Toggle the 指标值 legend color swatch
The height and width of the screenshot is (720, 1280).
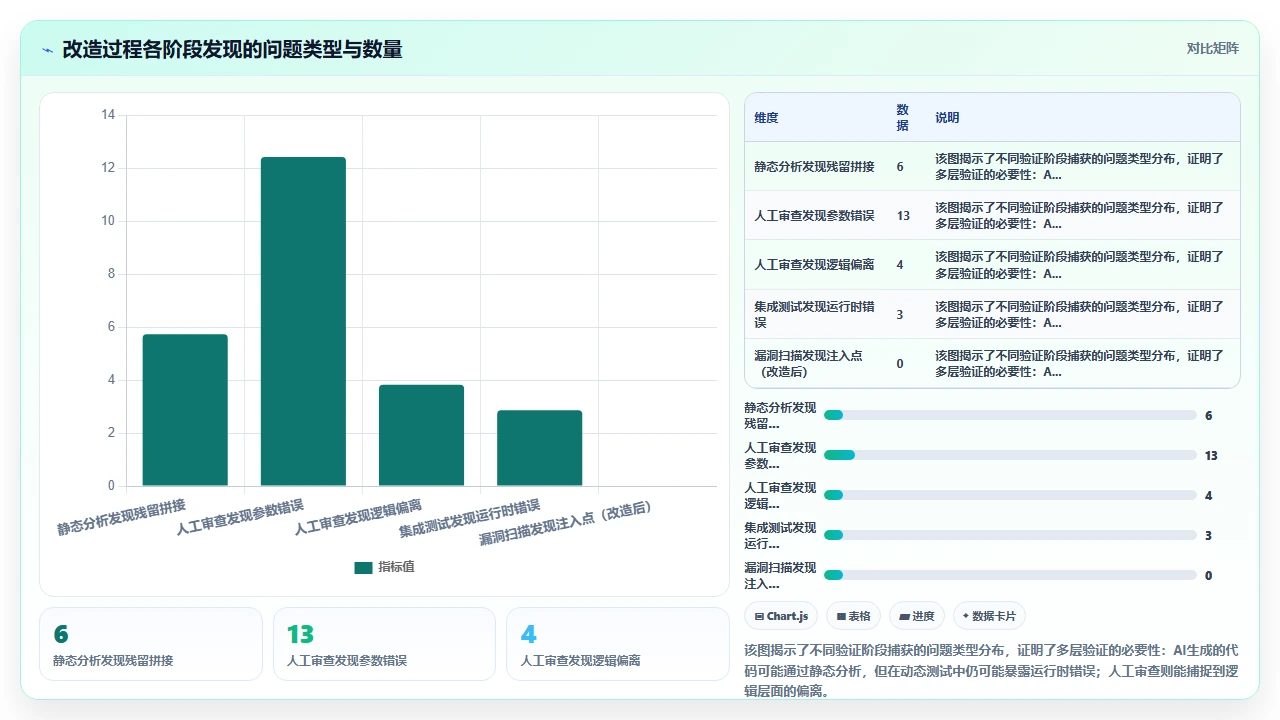point(363,567)
